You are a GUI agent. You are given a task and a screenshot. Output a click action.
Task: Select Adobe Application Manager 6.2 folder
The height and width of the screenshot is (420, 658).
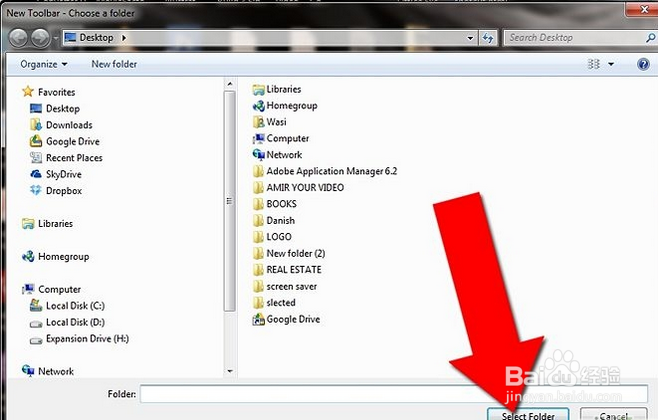325,171
